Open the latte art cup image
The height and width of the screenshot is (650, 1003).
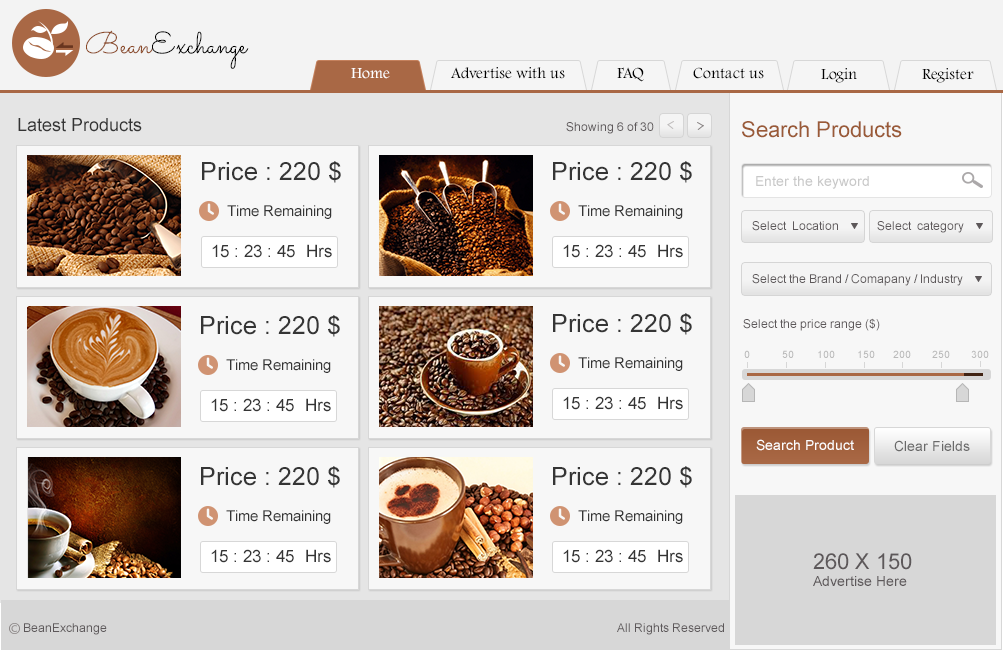104,367
